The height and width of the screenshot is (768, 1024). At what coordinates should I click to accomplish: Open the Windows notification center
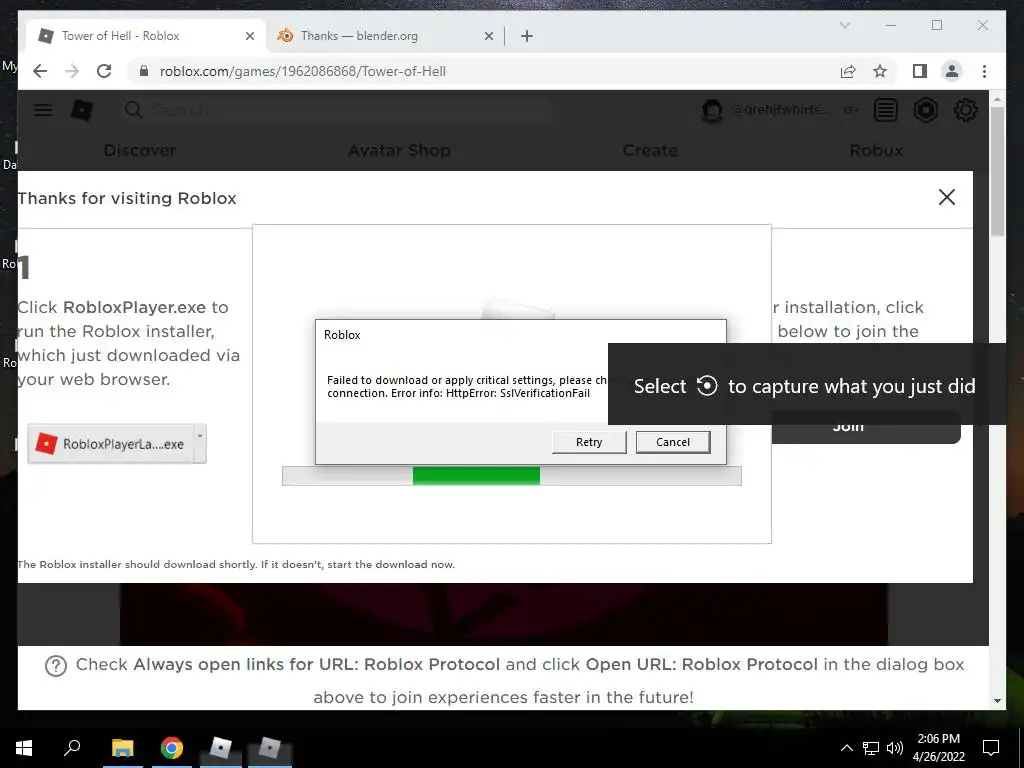[x=991, y=748]
